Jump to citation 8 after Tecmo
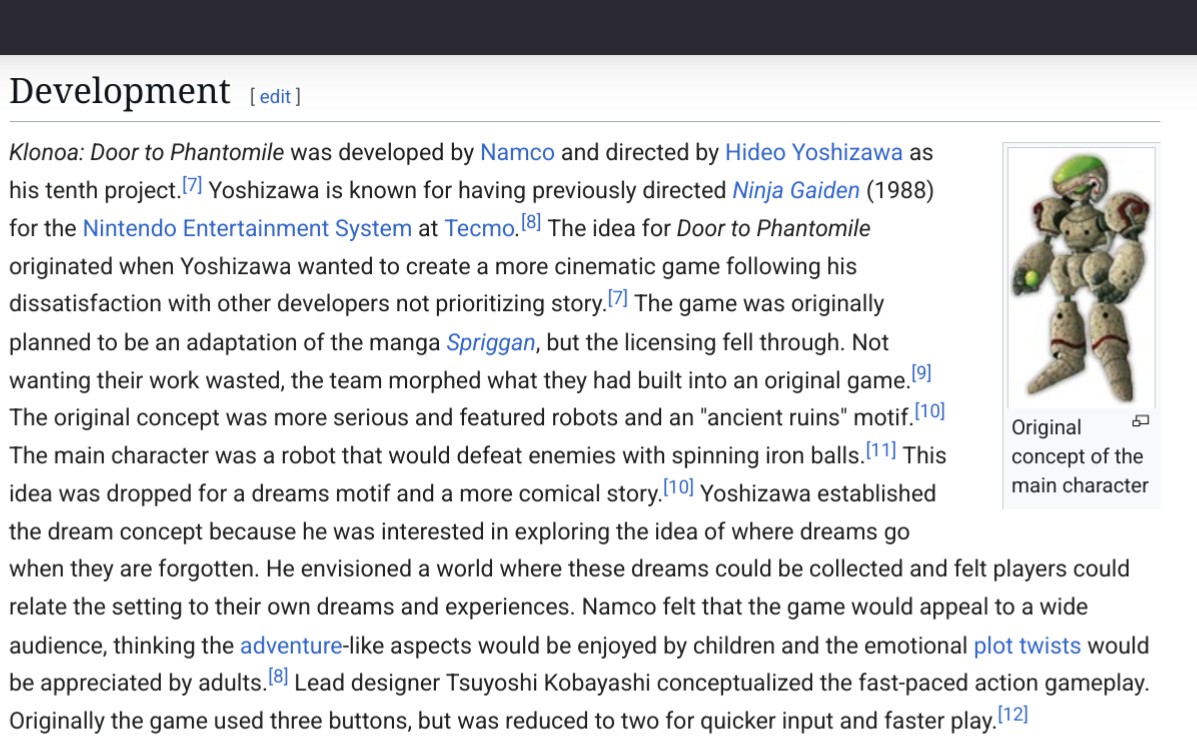 (531, 222)
